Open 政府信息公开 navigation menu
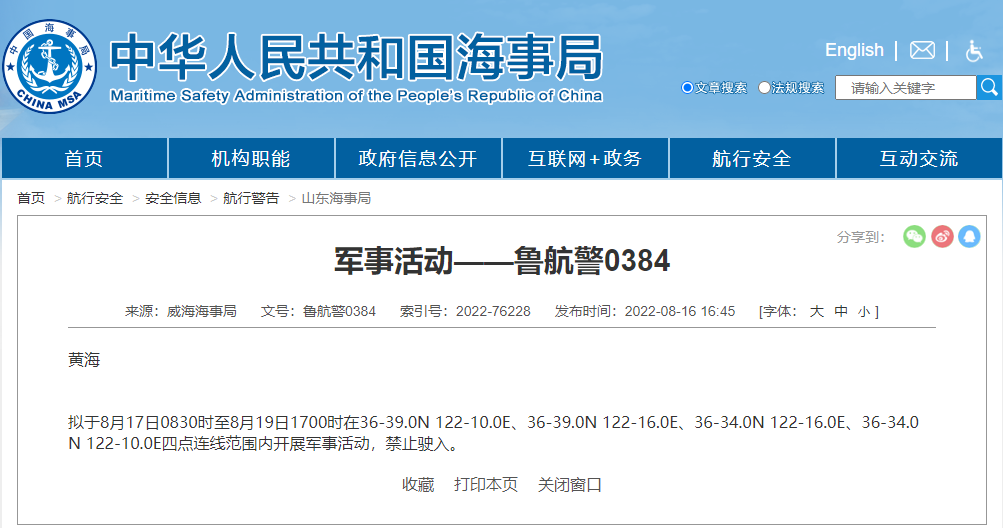Viewport: 1003px width, 528px height. 418,159
